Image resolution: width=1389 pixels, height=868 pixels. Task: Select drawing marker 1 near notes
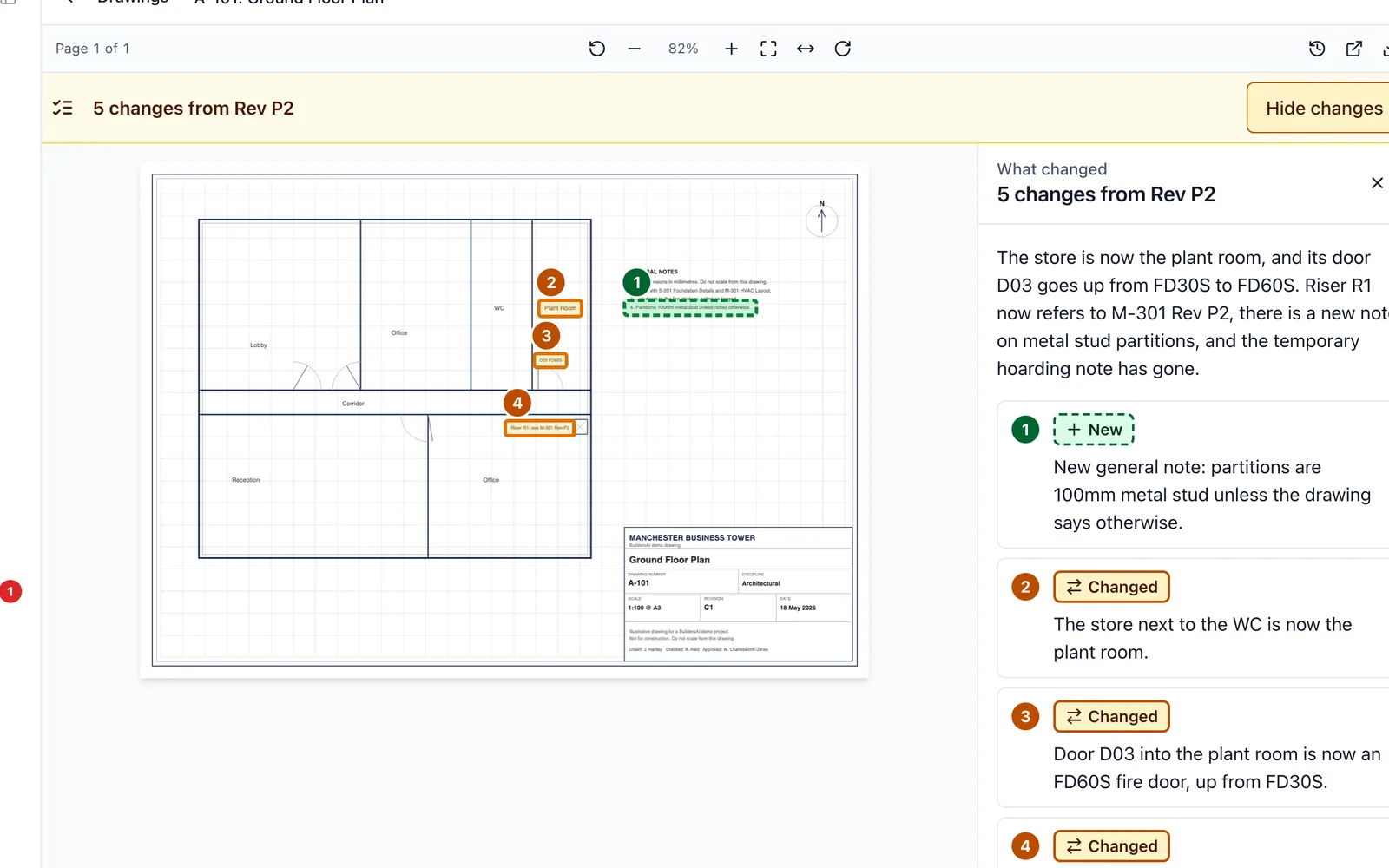click(636, 282)
